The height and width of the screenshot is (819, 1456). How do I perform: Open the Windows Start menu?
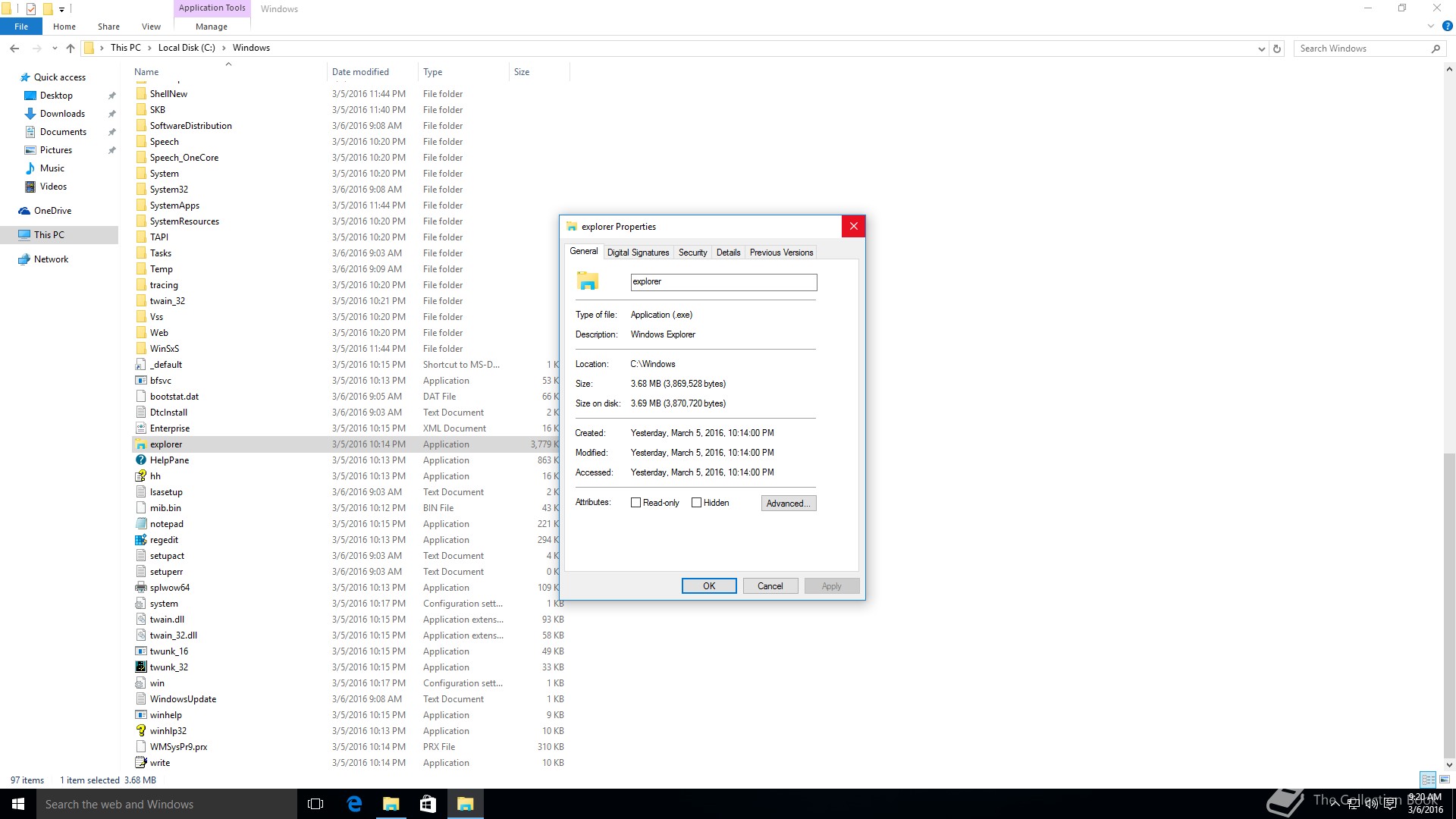[x=18, y=804]
